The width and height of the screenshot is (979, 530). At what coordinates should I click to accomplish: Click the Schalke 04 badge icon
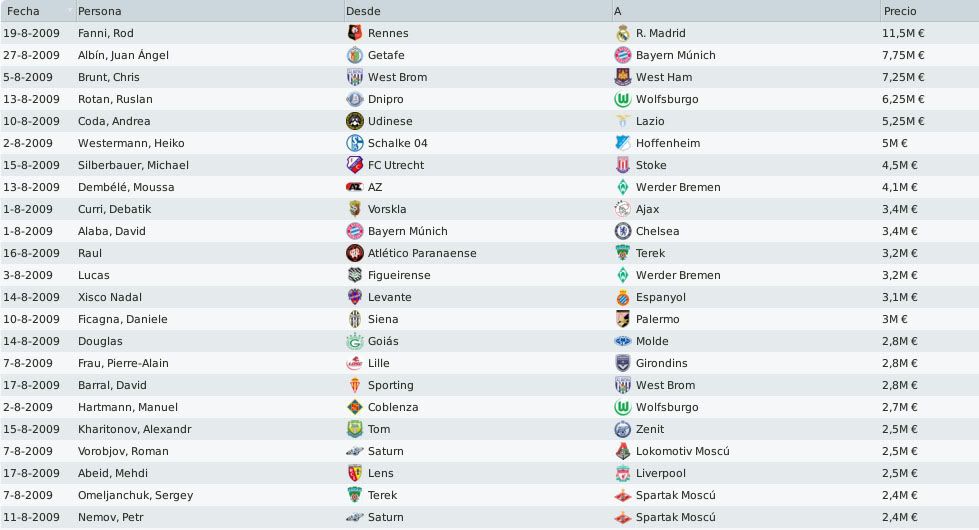pos(355,143)
